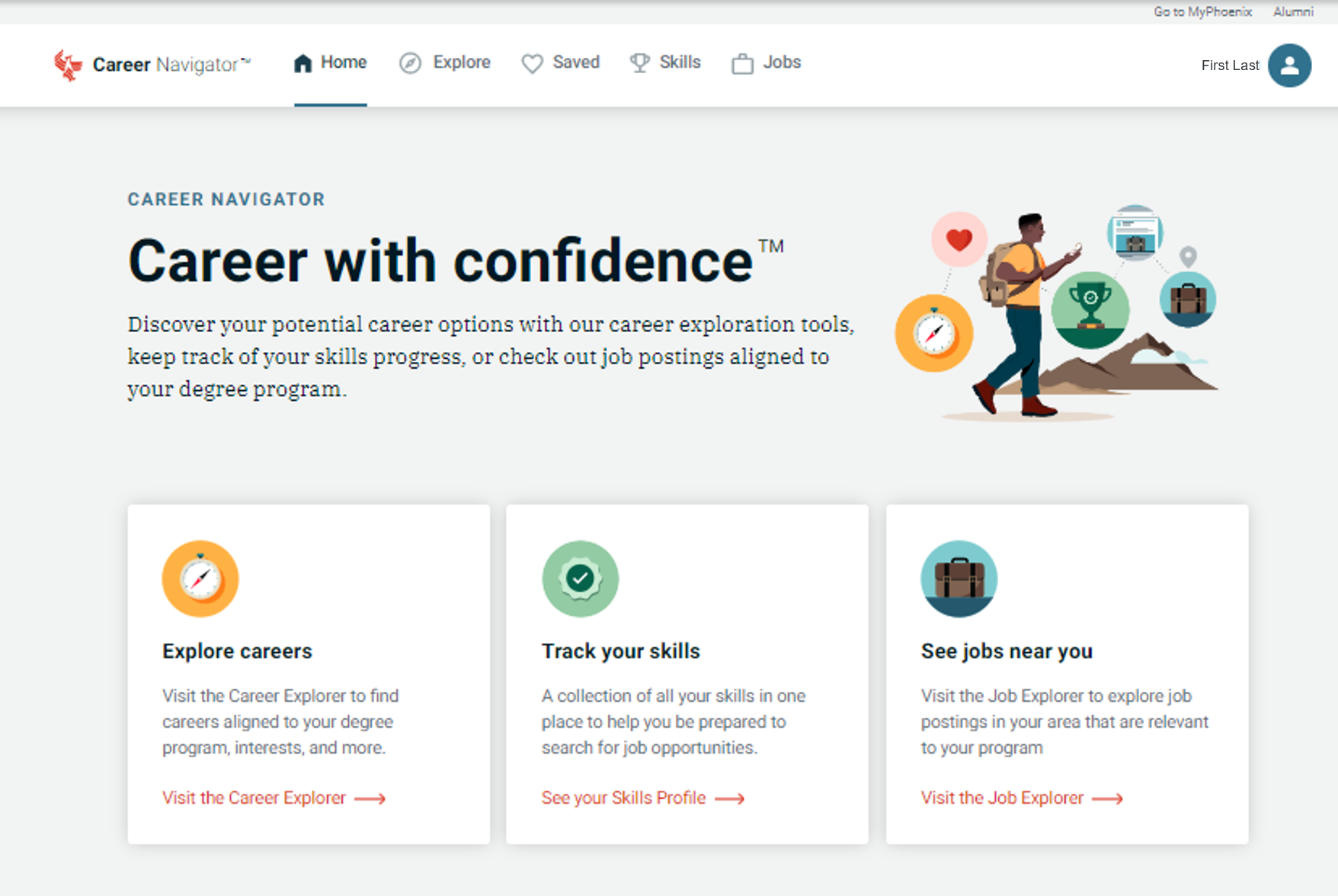
Task: Follow the Go to MyPhoenix link
Action: (x=1202, y=11)
